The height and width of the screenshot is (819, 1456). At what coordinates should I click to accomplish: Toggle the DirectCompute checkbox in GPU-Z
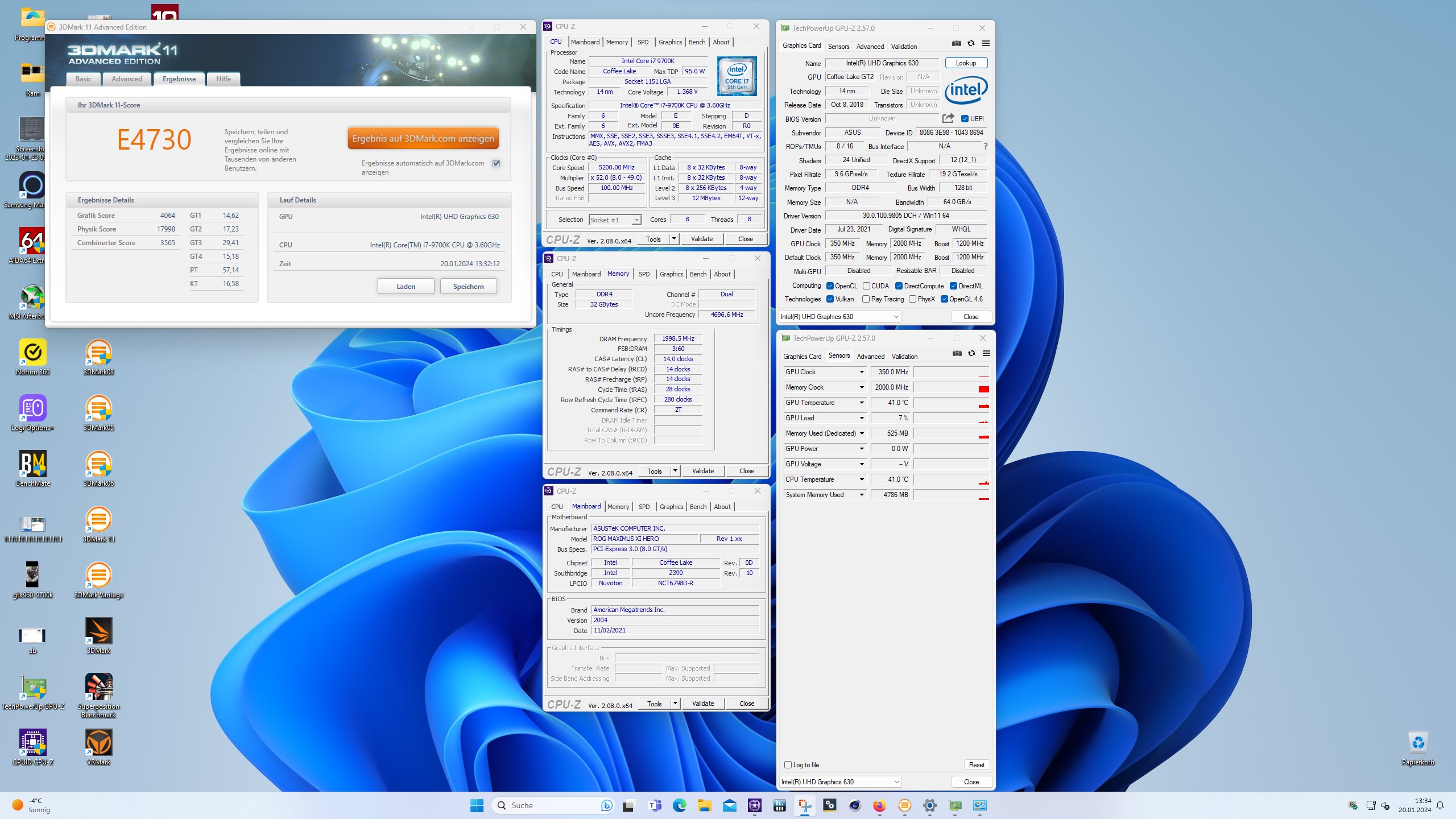tap(899, 286)
